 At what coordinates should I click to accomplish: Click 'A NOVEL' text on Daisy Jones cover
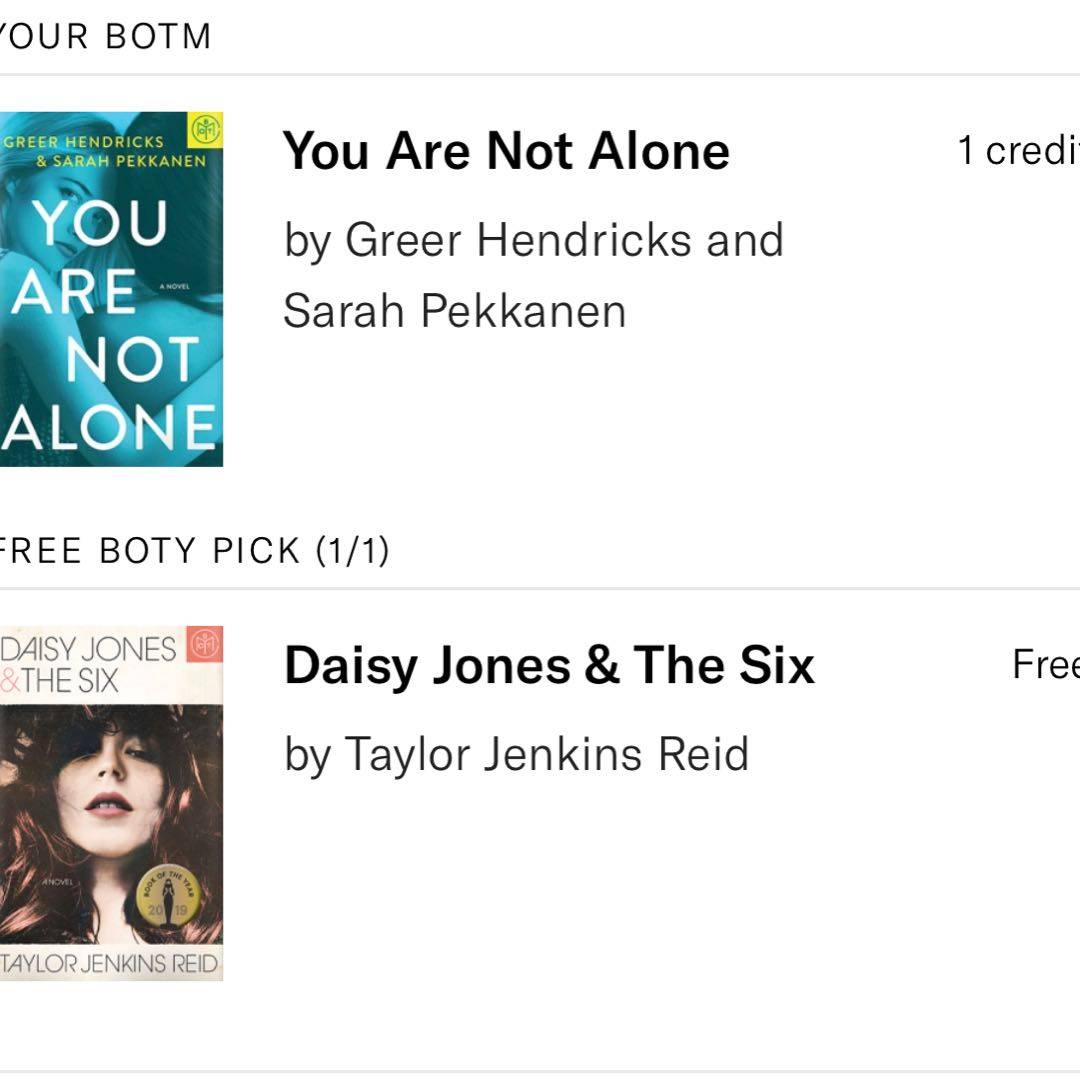click(x=58, y=881)
